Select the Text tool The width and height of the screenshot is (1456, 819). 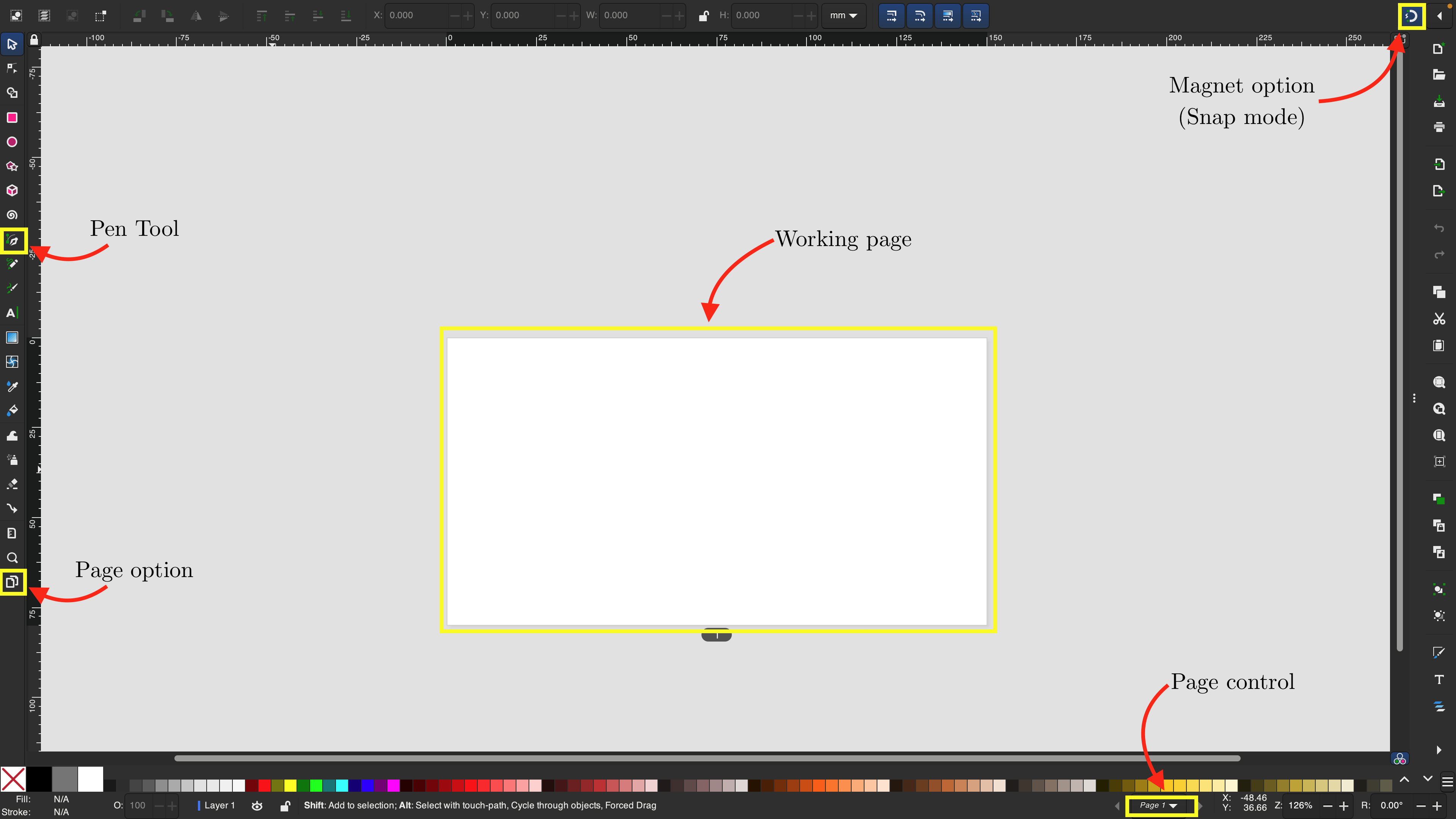(11, 313)
